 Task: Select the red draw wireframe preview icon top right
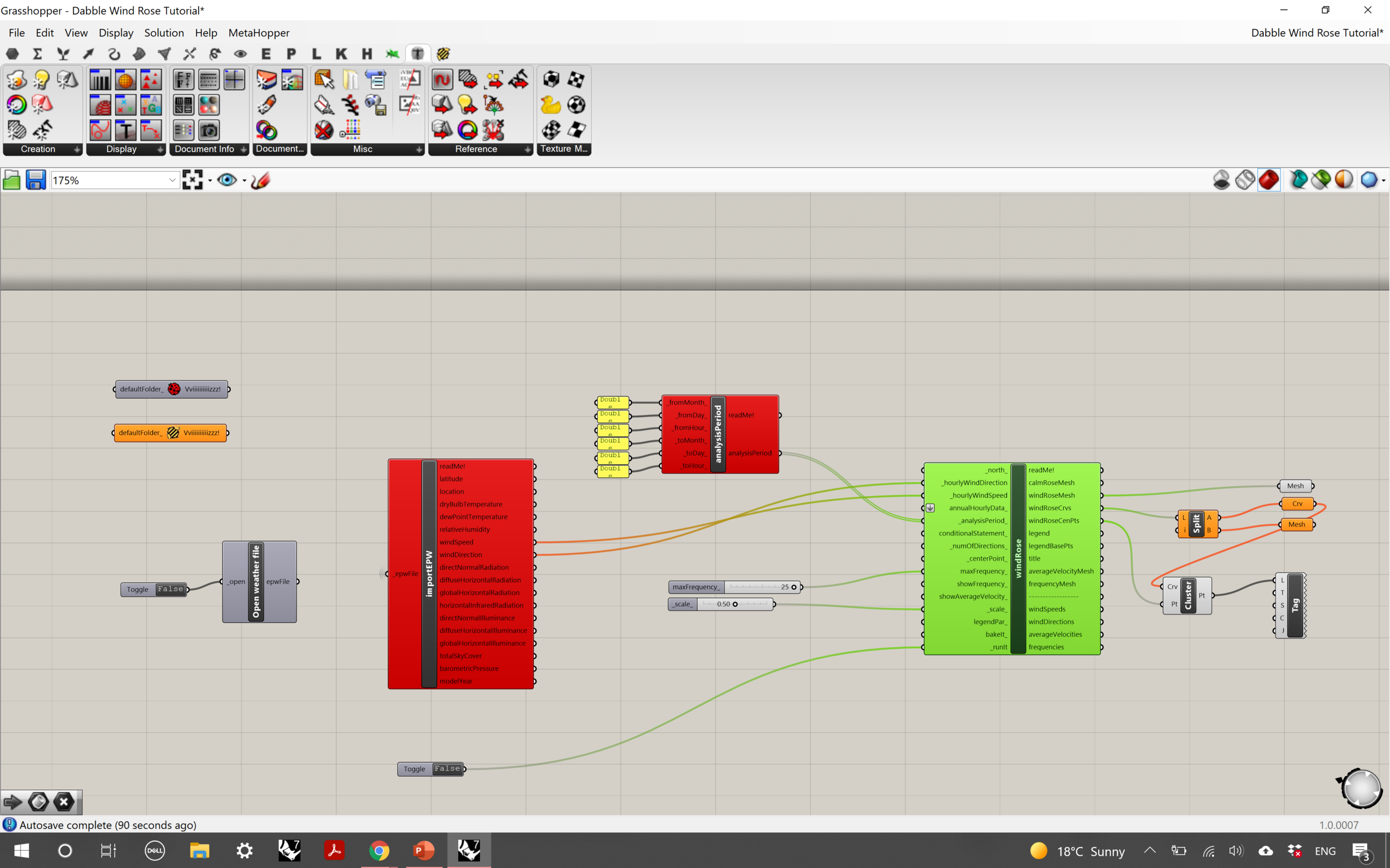1270,179
